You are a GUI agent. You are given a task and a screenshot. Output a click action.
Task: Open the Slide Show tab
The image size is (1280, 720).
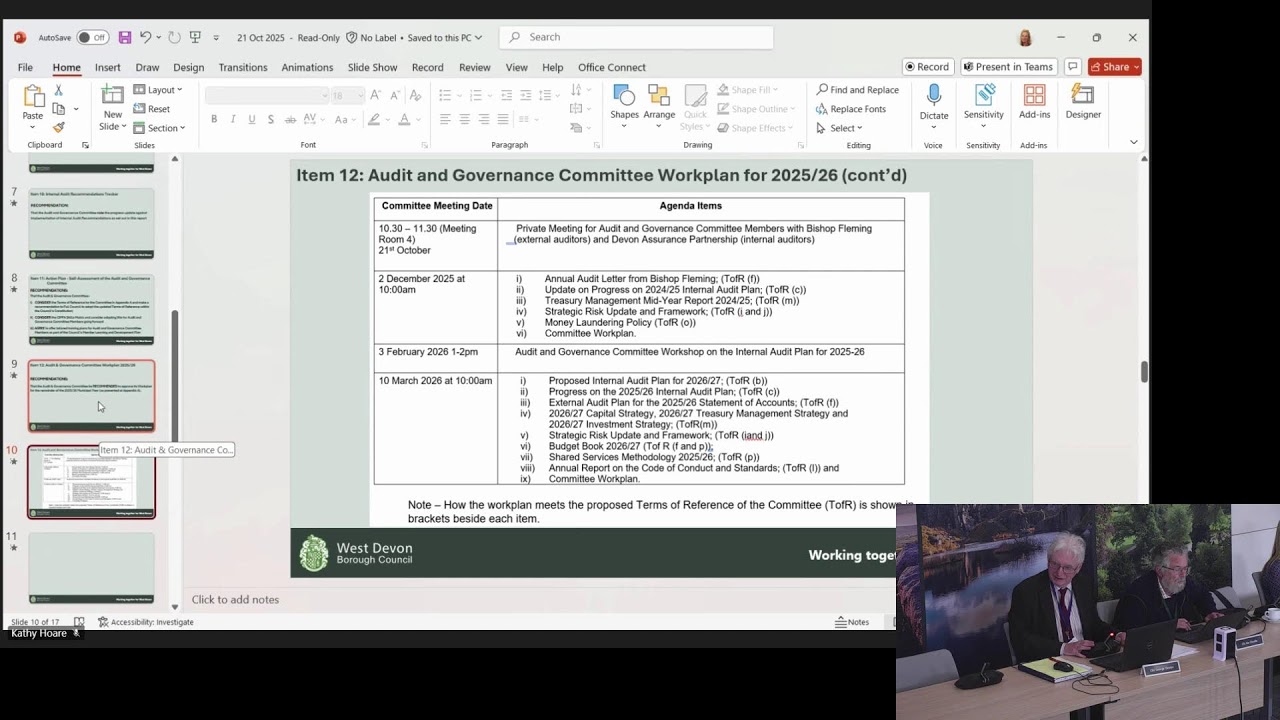[x=372, y=67]
